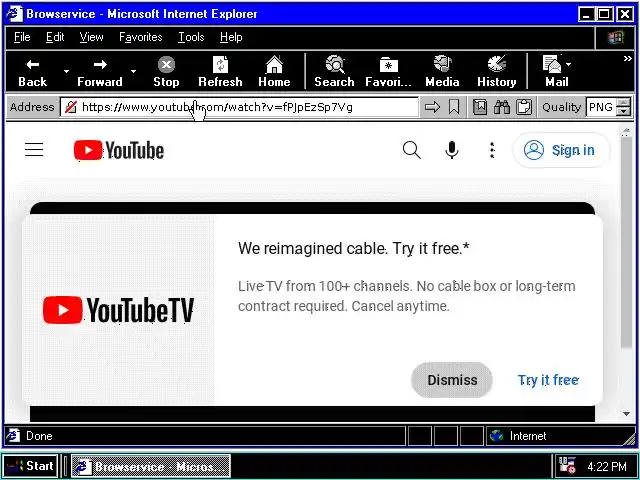Screen dimensions: 640x480
Task: Click the YouTube search magnifier icon
Action: (411, 150)
